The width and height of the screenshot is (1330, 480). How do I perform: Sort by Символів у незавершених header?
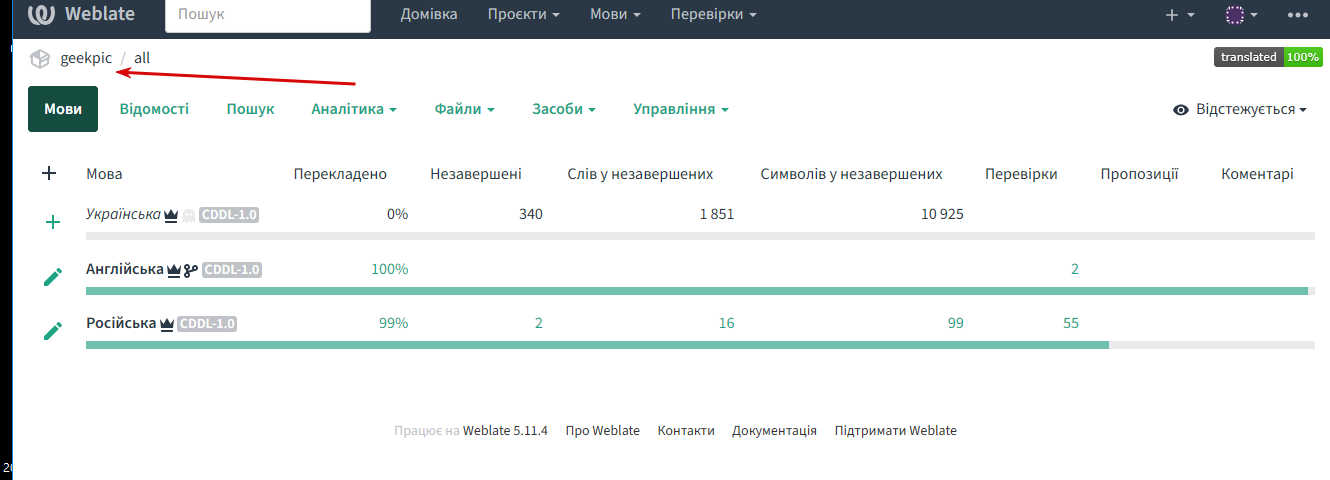click(851, 174)
